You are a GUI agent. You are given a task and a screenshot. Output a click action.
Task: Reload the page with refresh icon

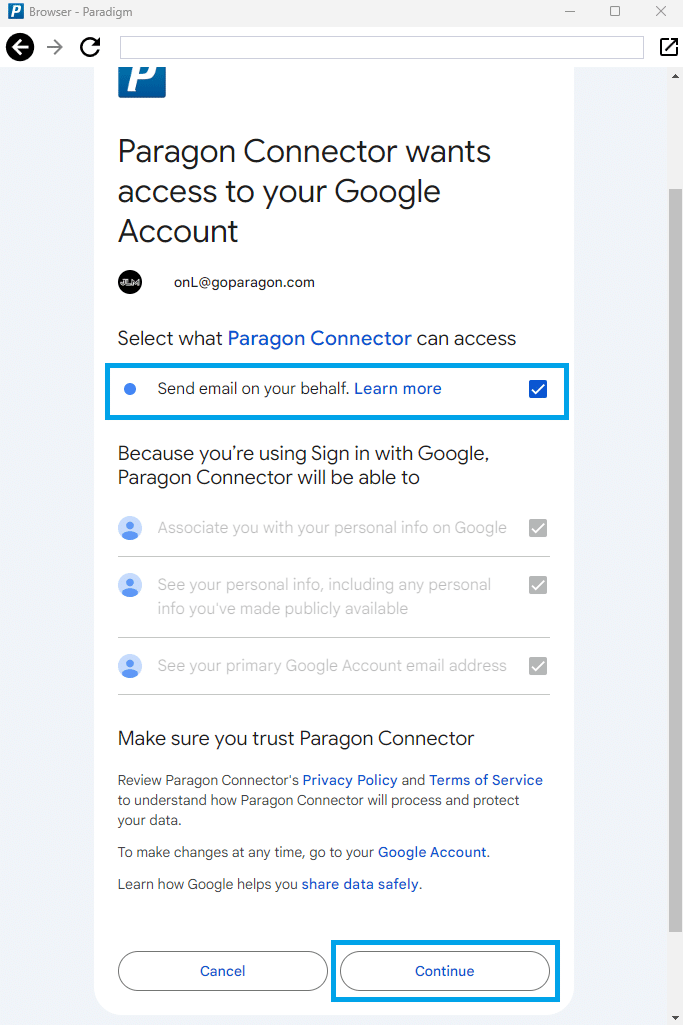(90, 47)
